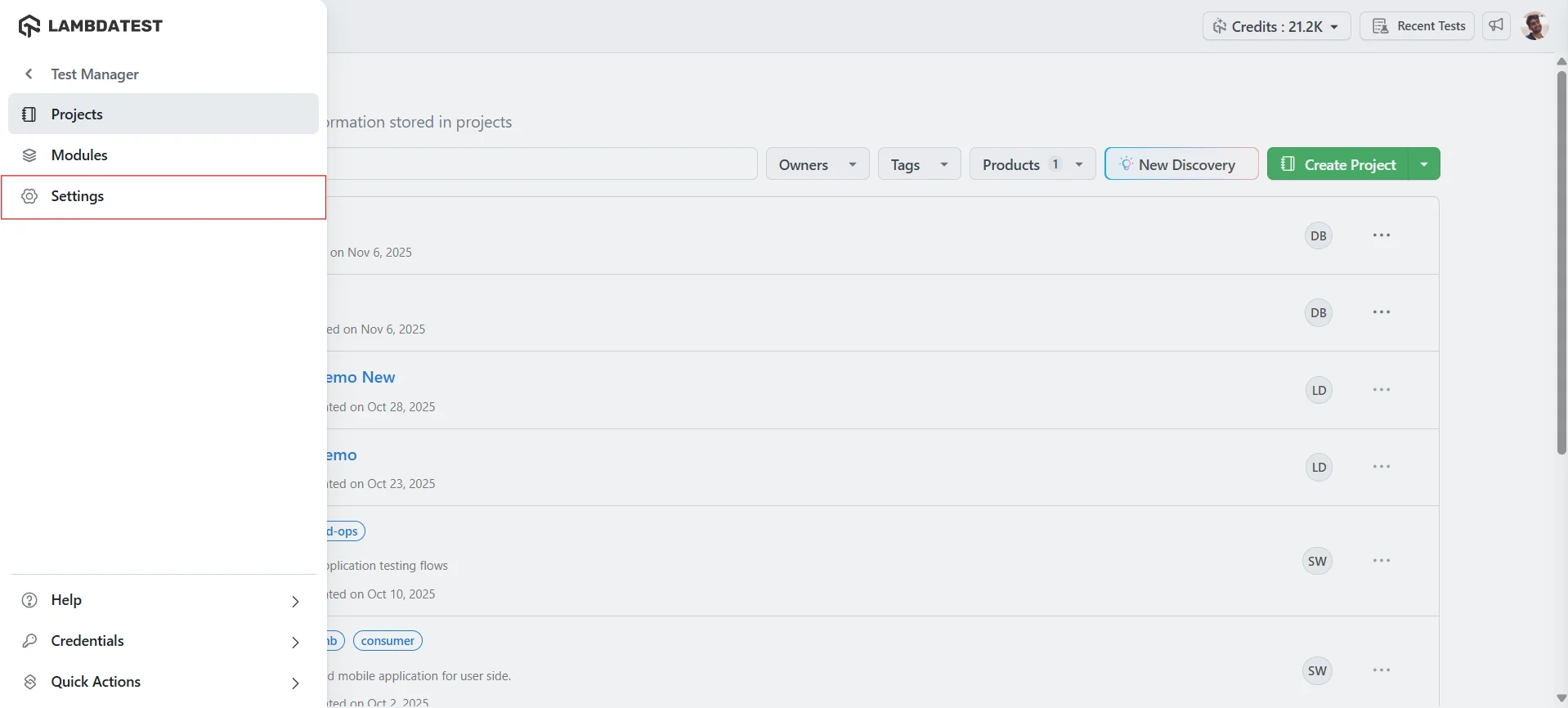Screen dimensions: 1568x708
Task: Open three-dot menu for Nov 6 project
Action: click(x=1382, y=235)
